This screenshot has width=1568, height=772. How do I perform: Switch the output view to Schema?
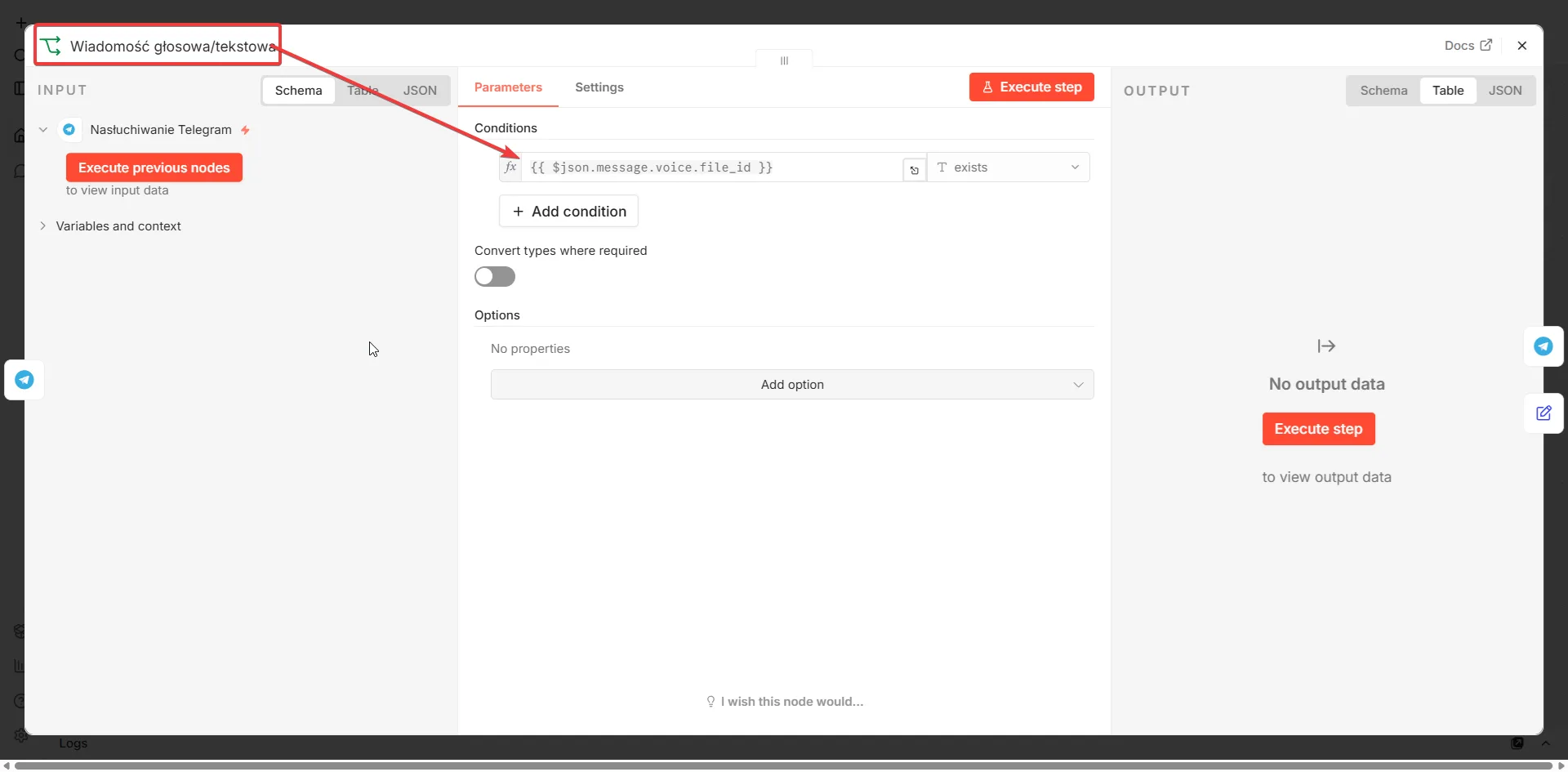click(1383, 91)
